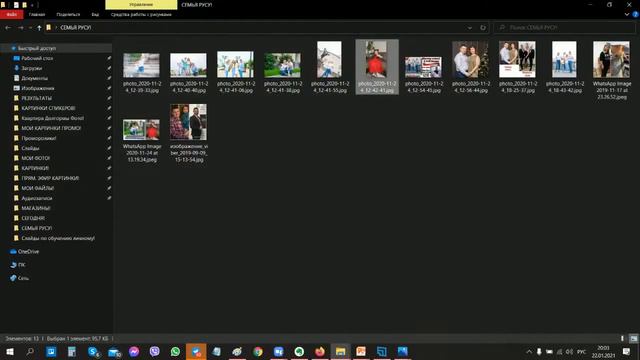This screenshot has height=360, width=640.
Task: Select thumbnail photo 12-41-06.jpg
Action: [x=235, y=64]
